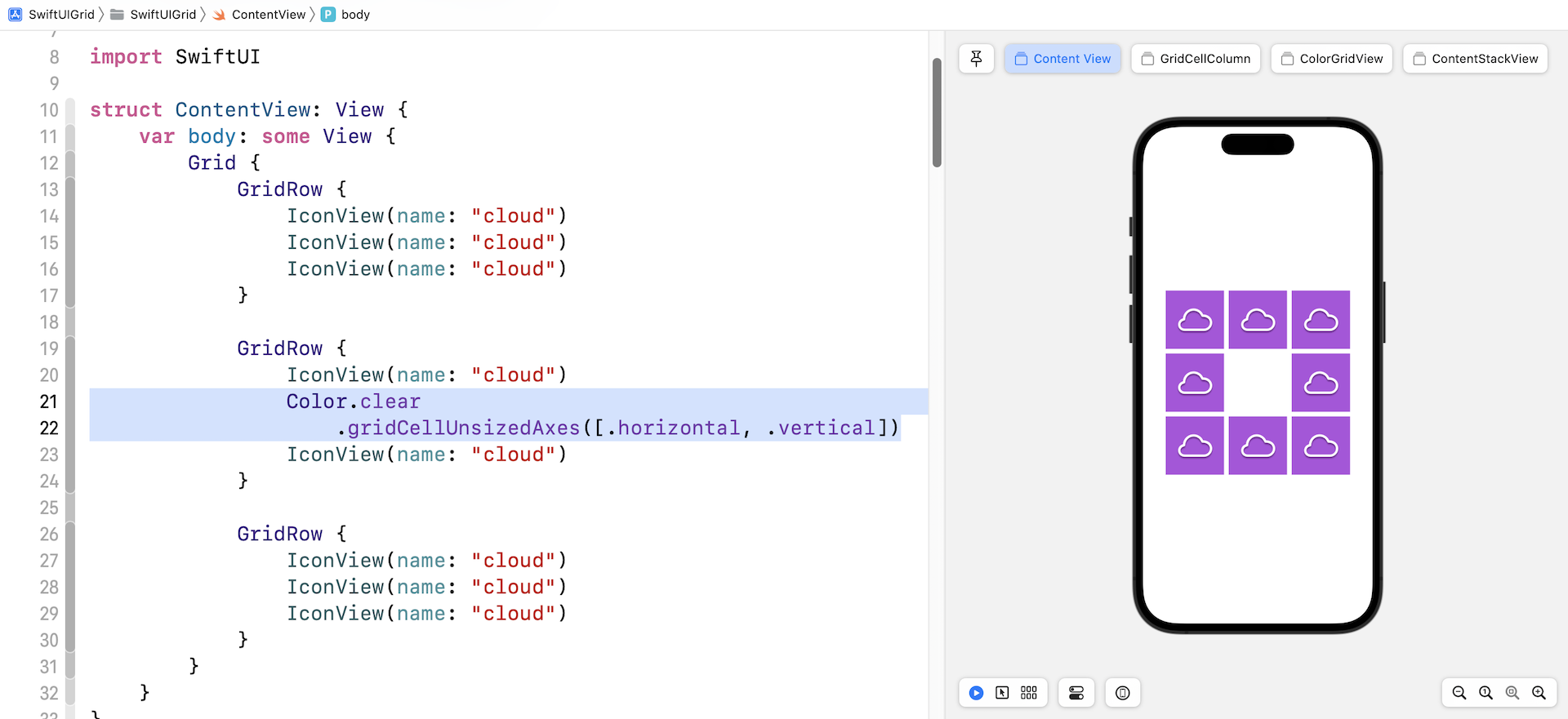Zoom out the preview canvas
The image size is (1568, 719).
coord(1459,693)
